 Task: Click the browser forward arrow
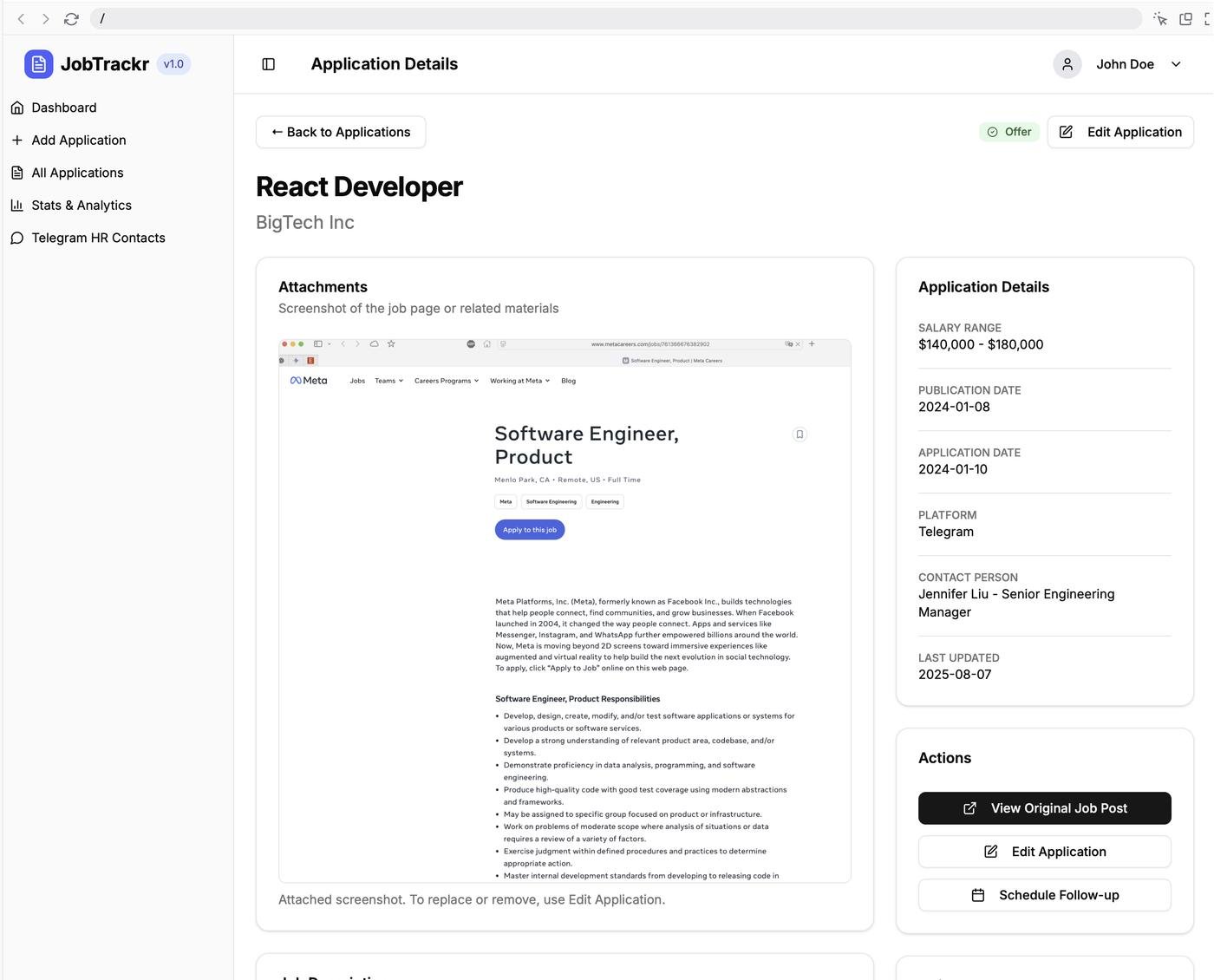click(46, 18)
